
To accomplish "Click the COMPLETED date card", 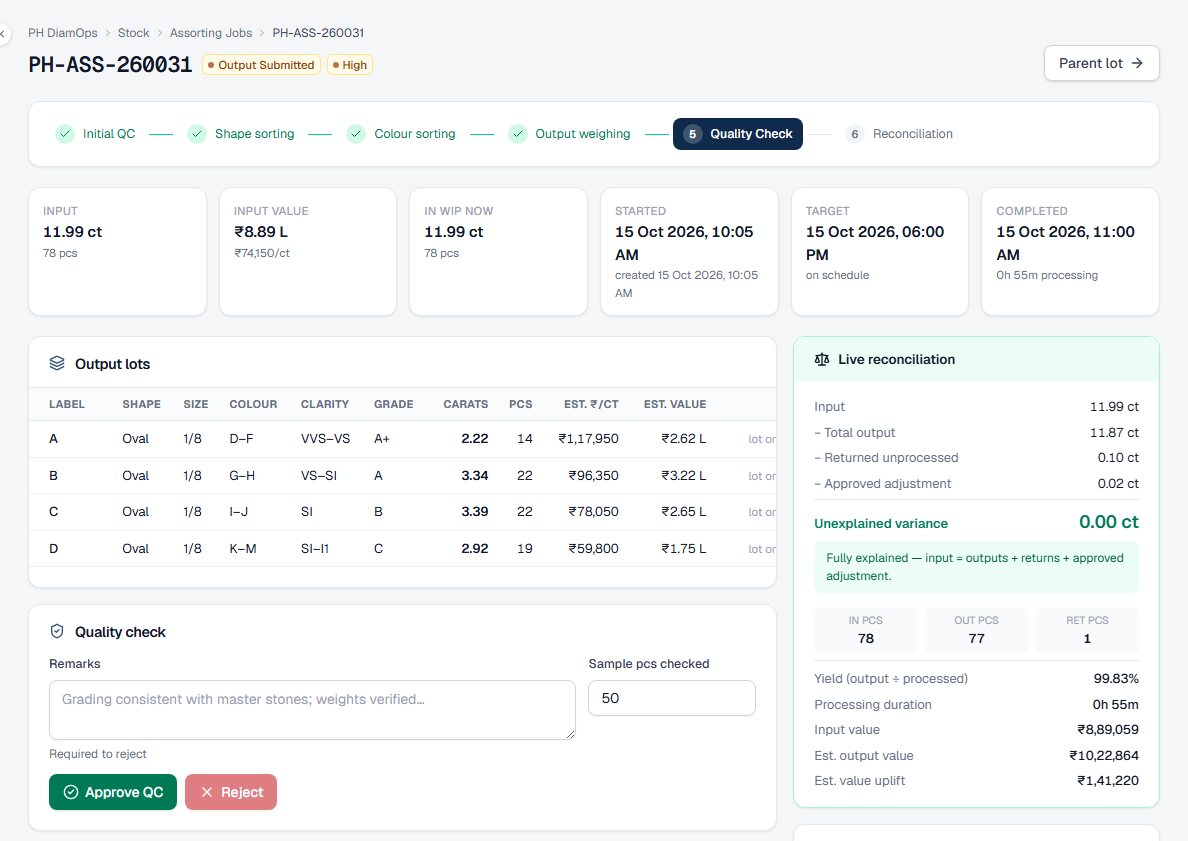I will point(1070,252).
